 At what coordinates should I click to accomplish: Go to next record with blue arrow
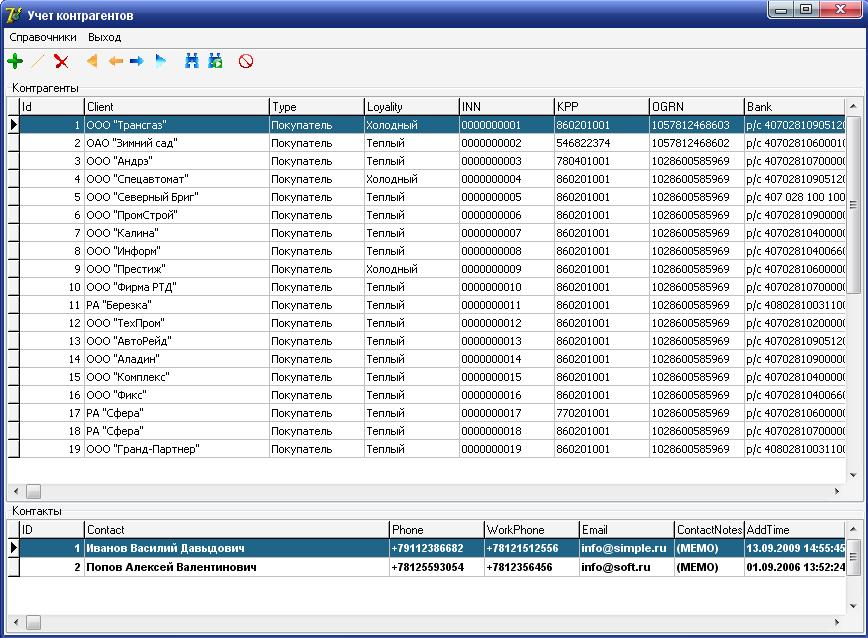137,61
